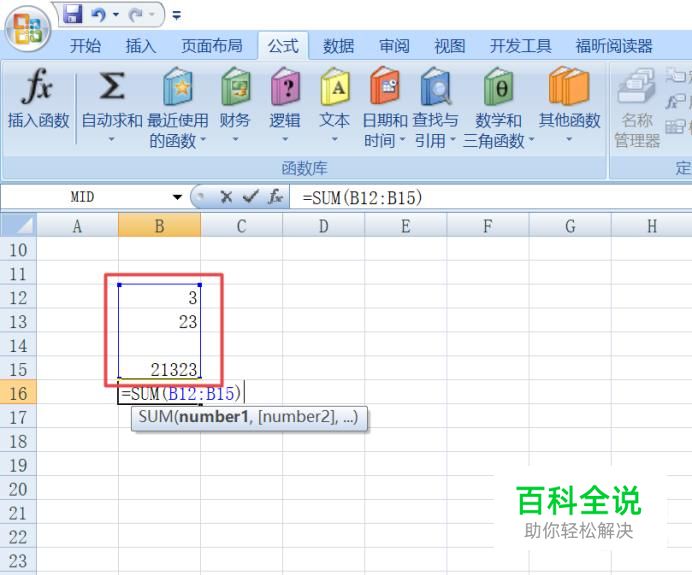This screenshot has height=575, width=692.
Task: Save the workbook with the floppy icon
Action: [73, 14]
